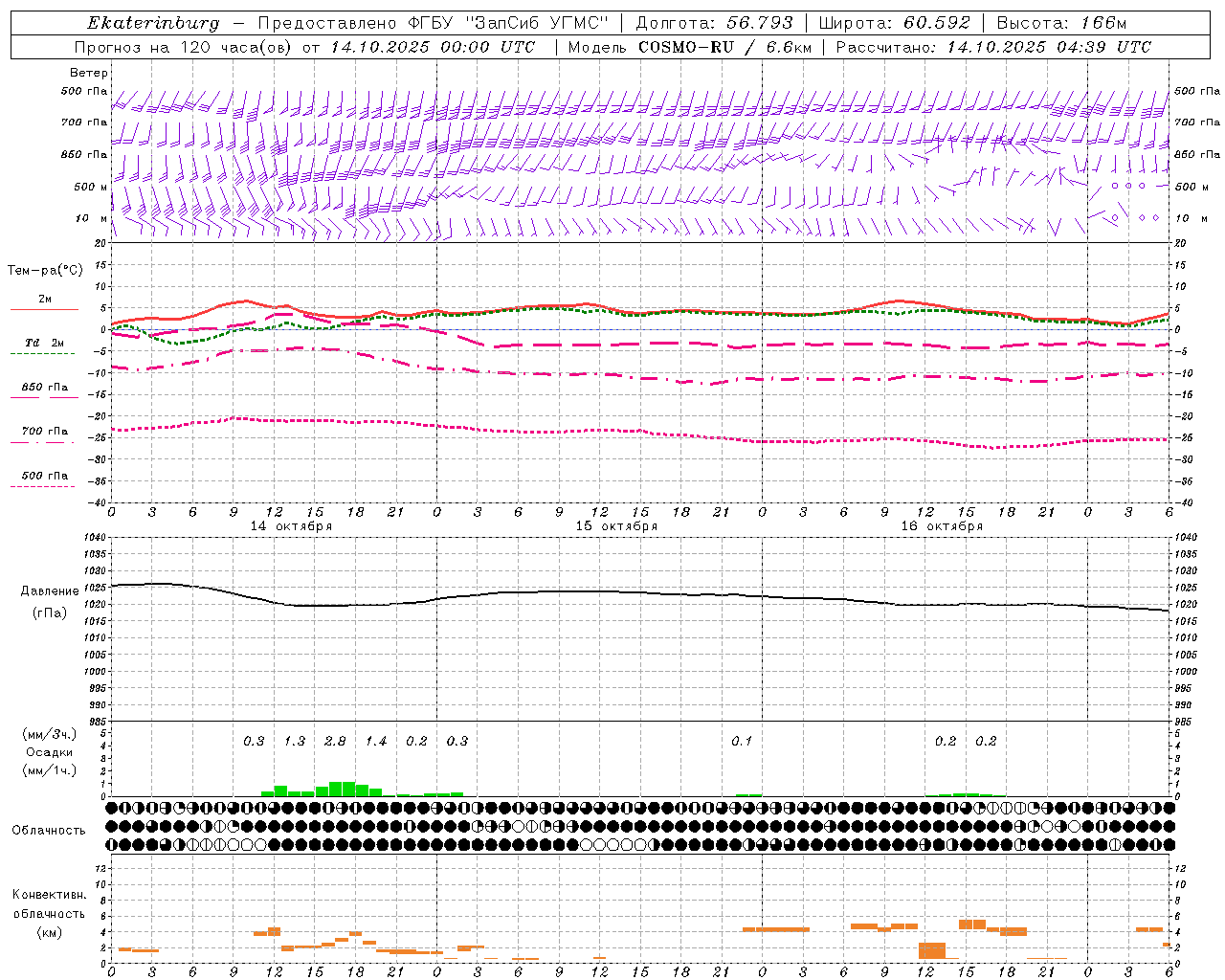Click the Рассчитано: 14.10.2025 04:39 UTC timestamp
The height and width of the screenshot is (980, 1225).
click(x=993, y=47)
